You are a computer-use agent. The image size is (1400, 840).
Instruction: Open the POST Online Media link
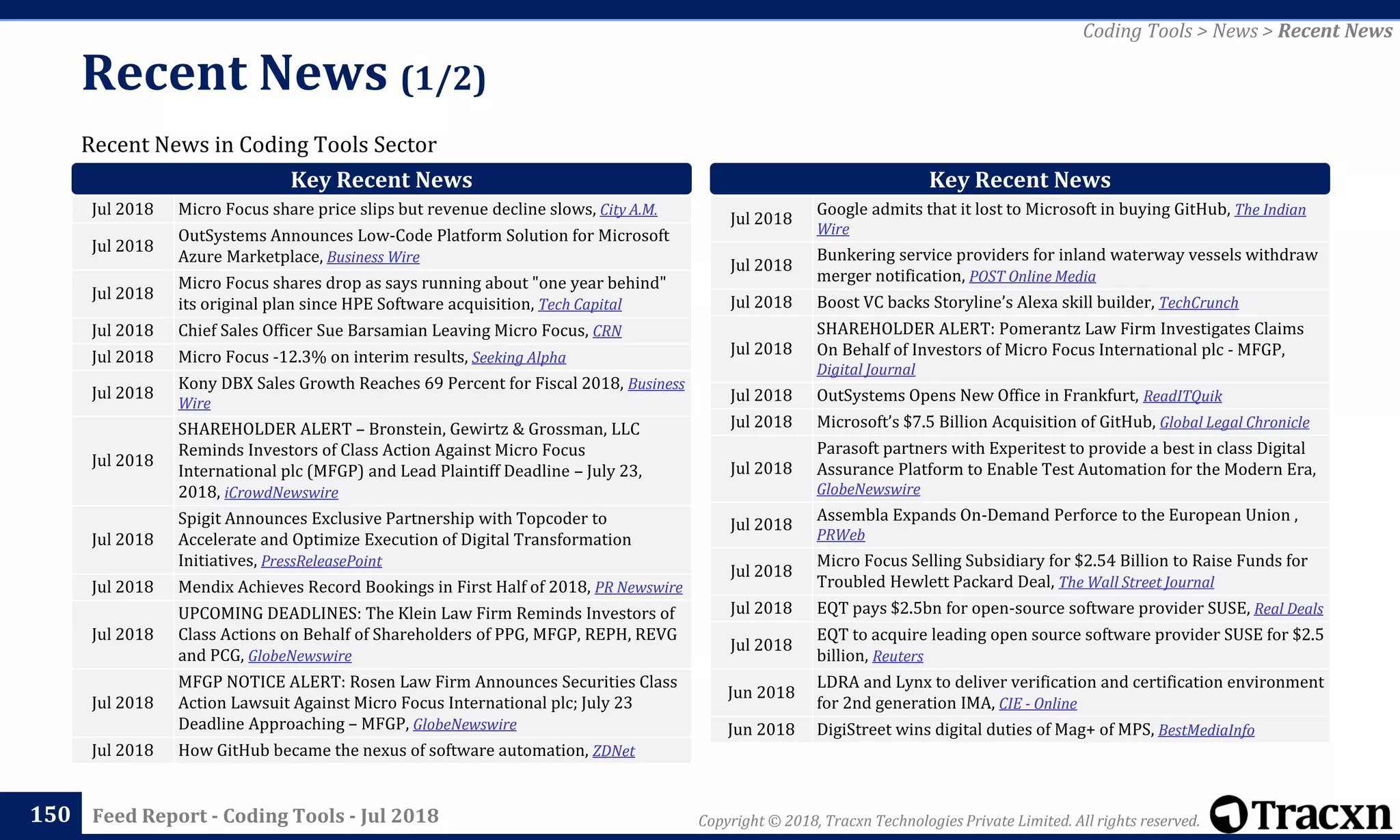[x=1032, y=277]
